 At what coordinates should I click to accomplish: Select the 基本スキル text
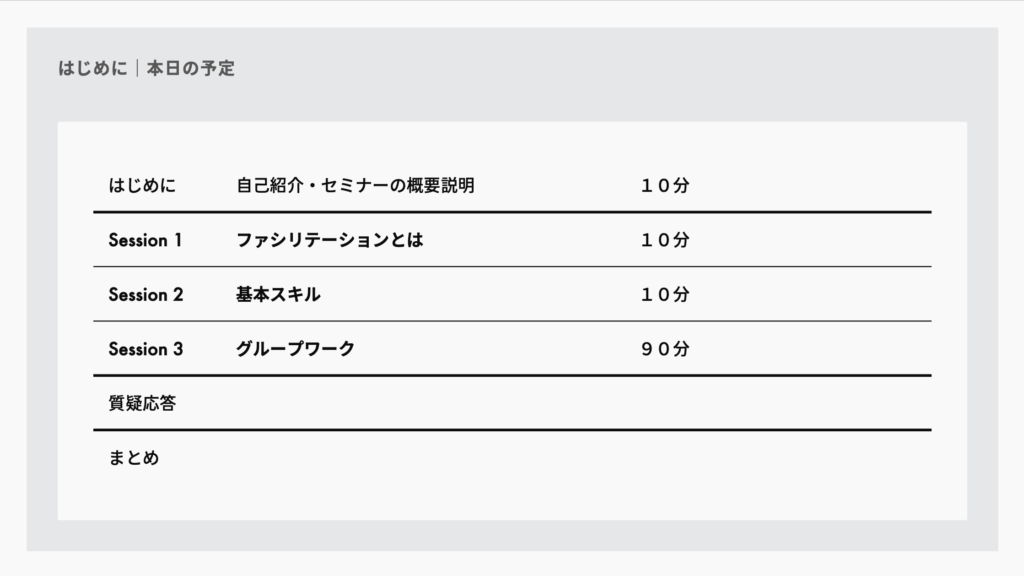278,295
